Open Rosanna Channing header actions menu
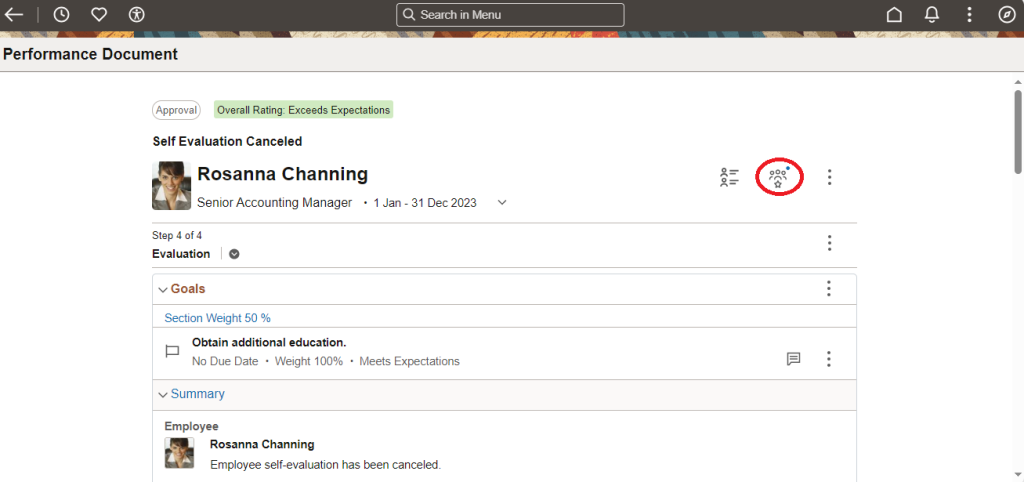 [829, 178]
